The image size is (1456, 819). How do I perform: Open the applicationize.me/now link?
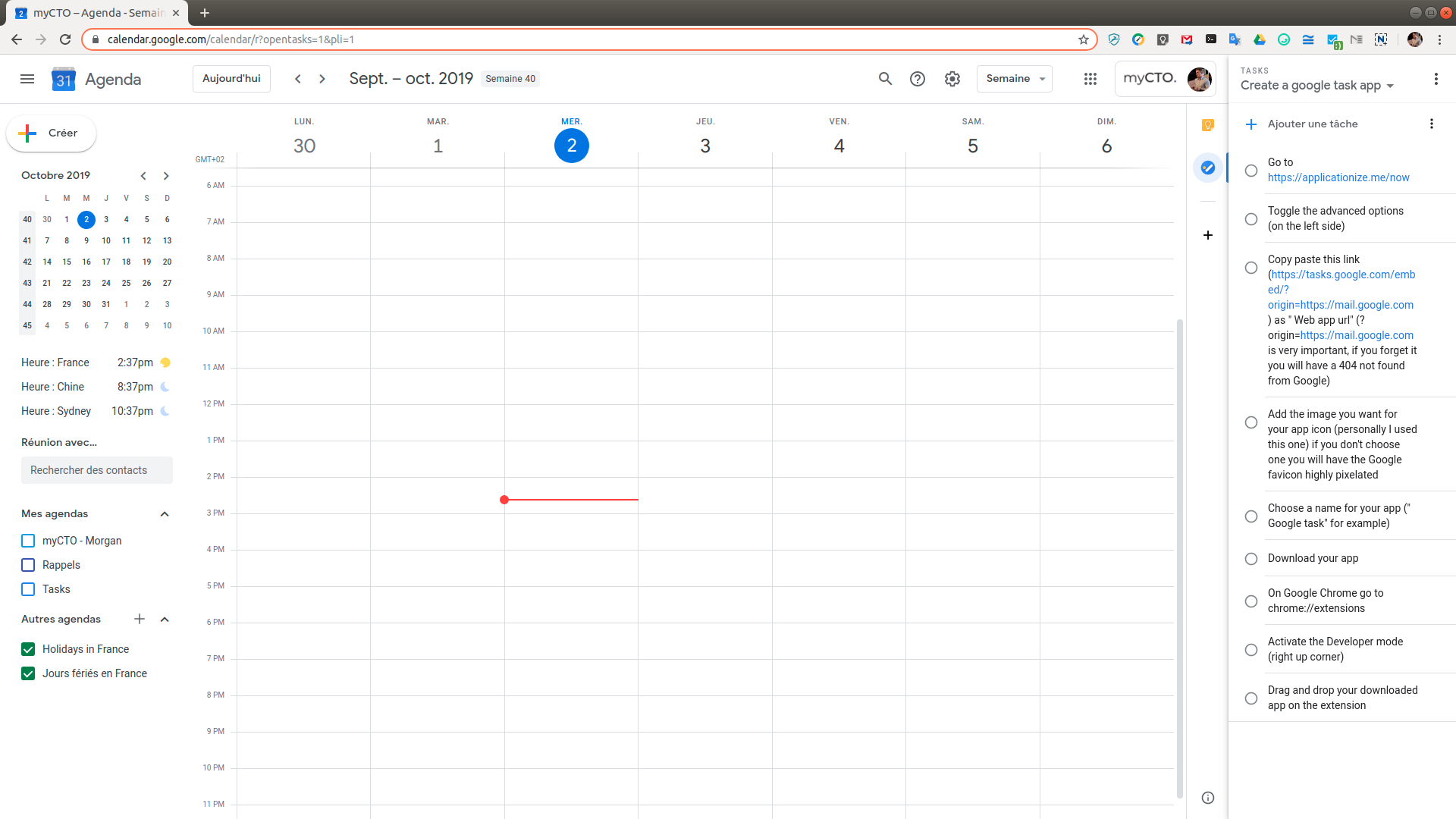pyautogui.click(x=1338, y=177)
